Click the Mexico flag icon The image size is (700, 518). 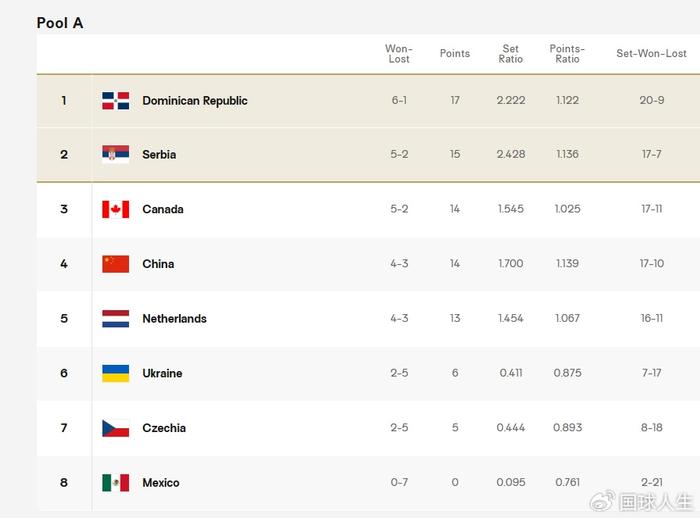click(x=116, y=483)
